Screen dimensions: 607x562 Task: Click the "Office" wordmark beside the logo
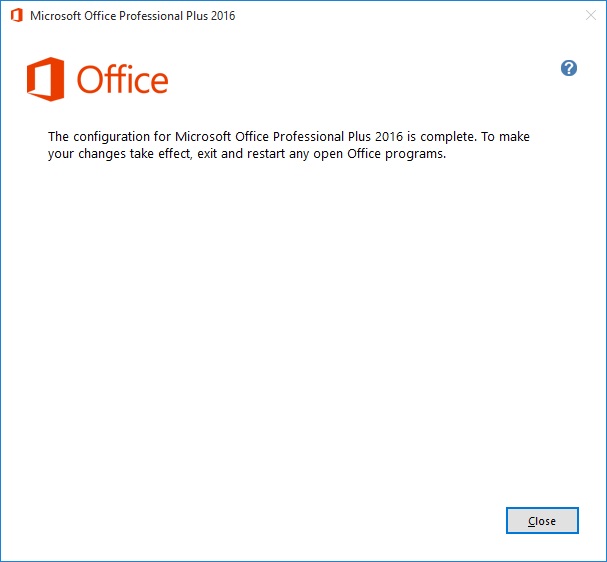pyautogui.click(x=122, y=80)
